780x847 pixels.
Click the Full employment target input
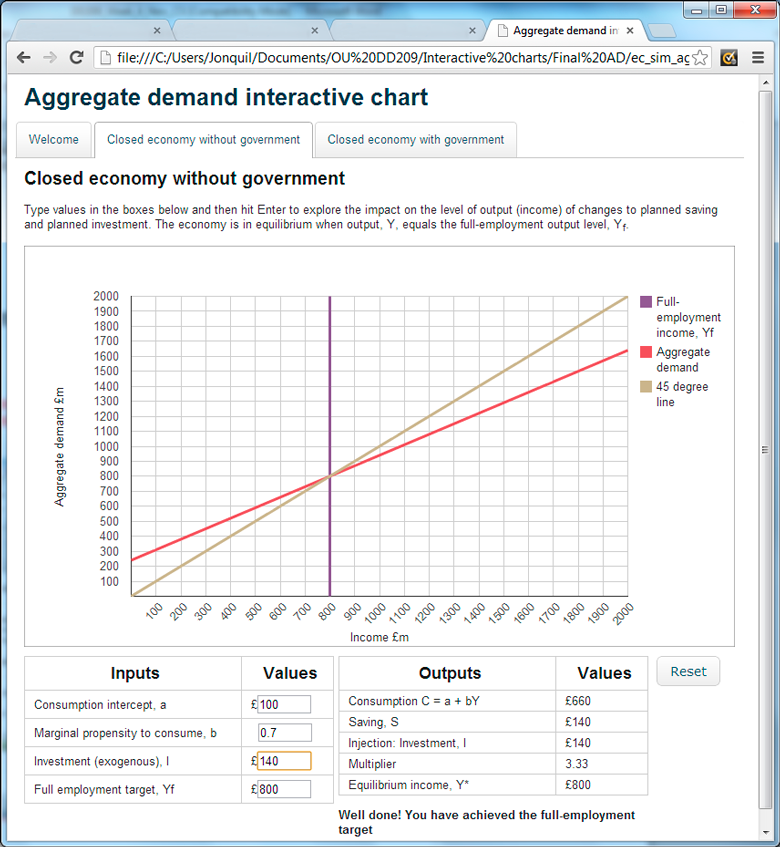[x=284, y=789]
